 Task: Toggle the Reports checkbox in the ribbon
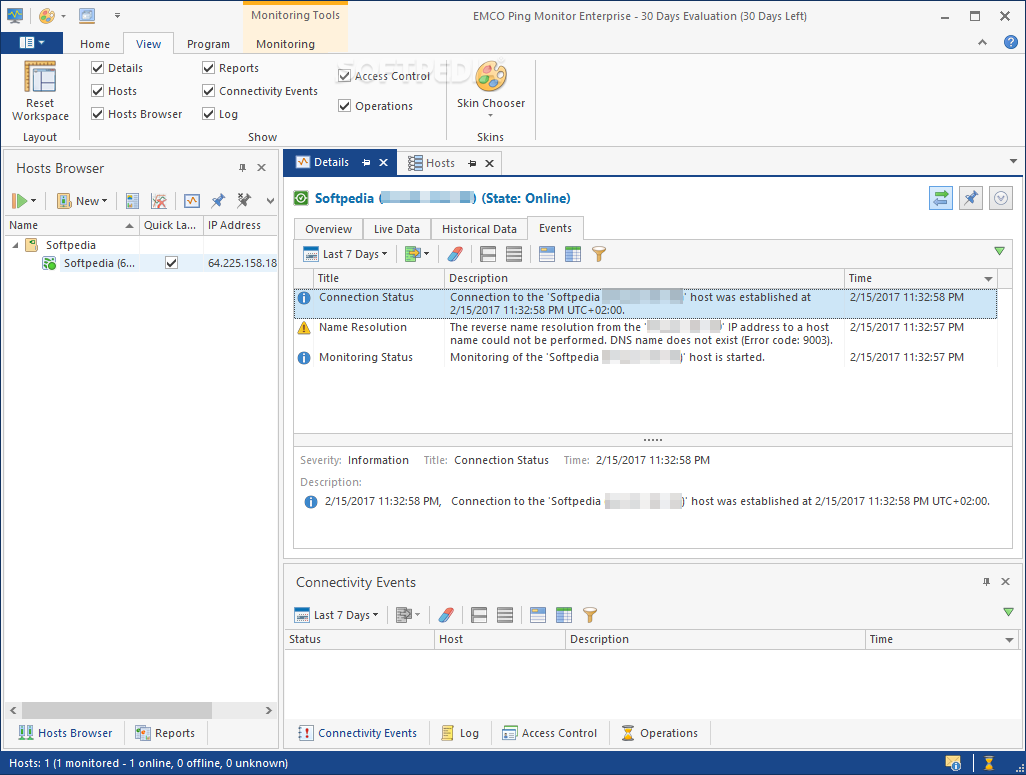tap(209, 67)
